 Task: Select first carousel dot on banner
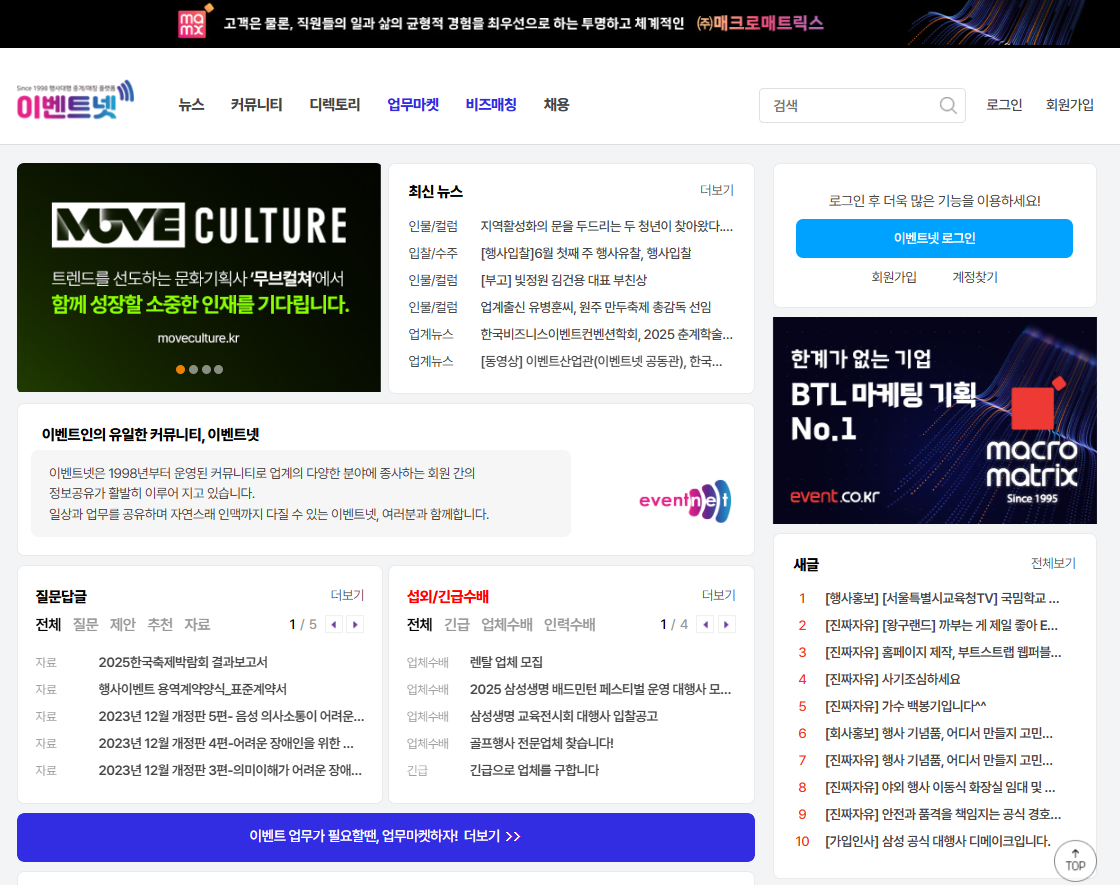[x=181, y=369]
